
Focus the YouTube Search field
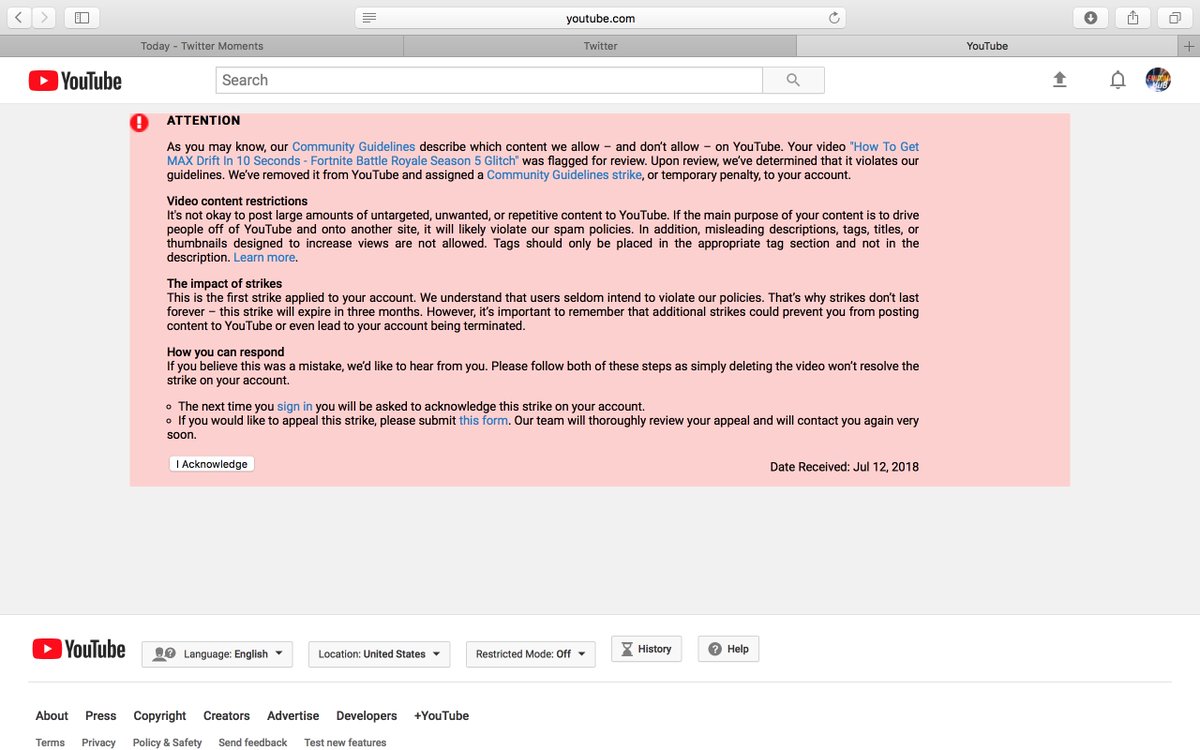489,80
